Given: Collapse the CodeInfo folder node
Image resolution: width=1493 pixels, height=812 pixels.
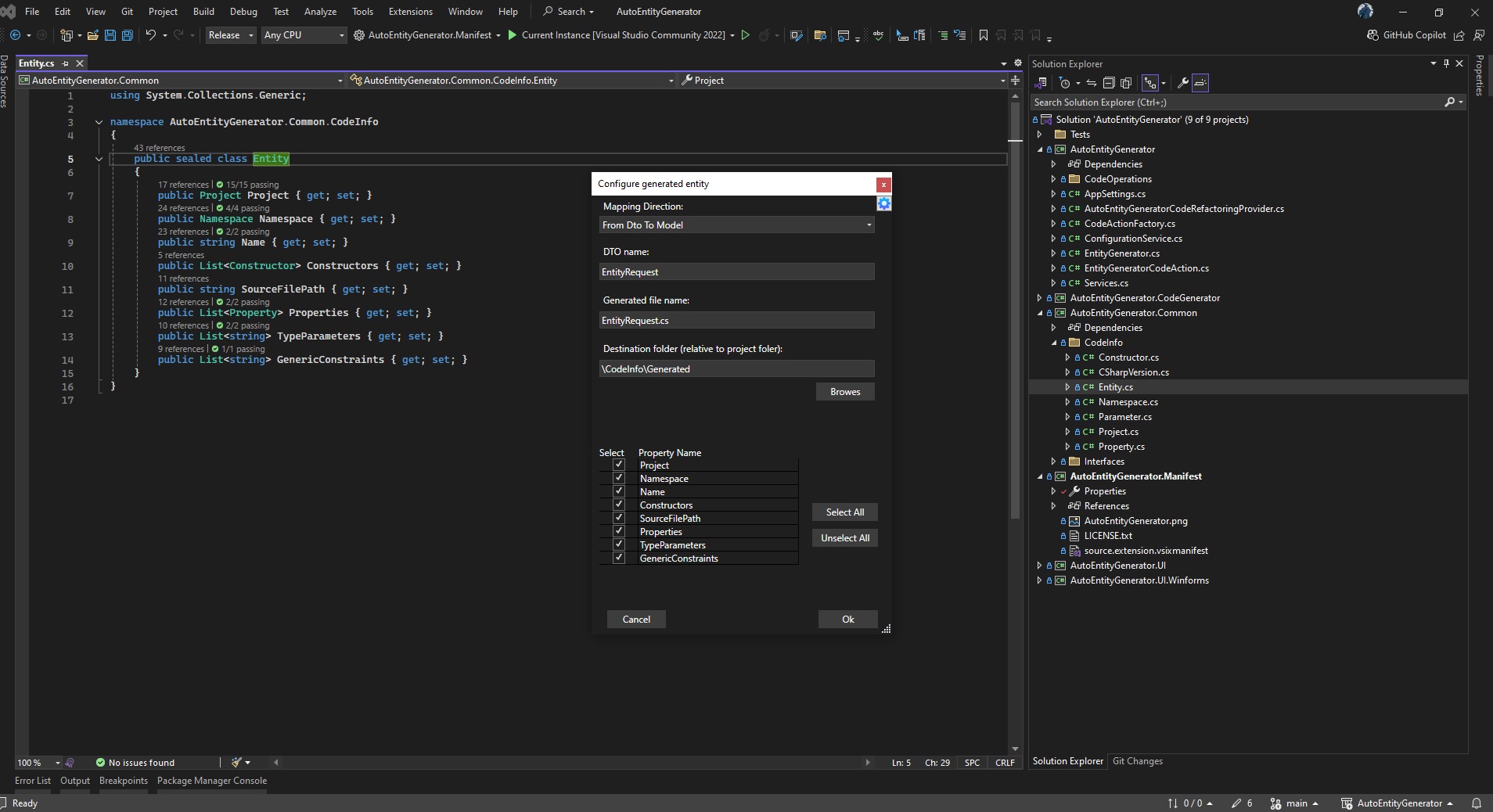Looking at the screenshot, I should [1054, 343].
